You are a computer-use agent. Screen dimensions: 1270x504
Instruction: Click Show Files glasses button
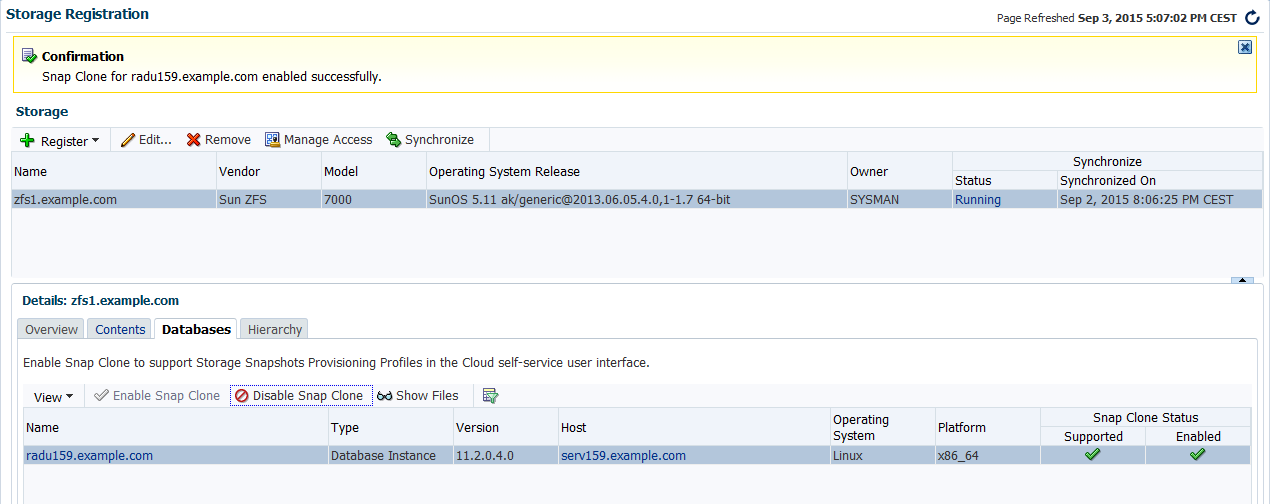[x=418, y=396]
